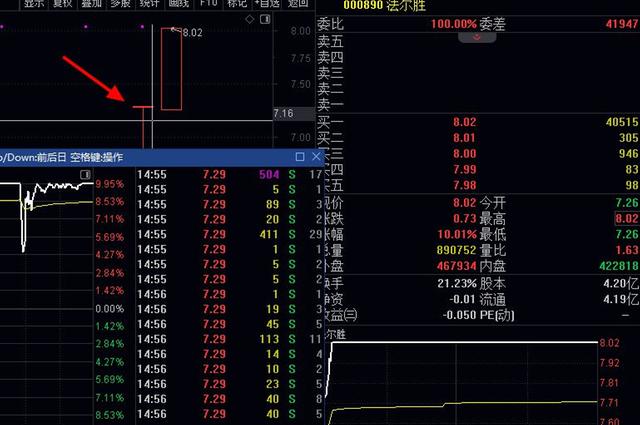Viewport: 640px width, 425px height.
Task: Click the diamond icon above the candlestick chart
Action: [x=250, y=19]
